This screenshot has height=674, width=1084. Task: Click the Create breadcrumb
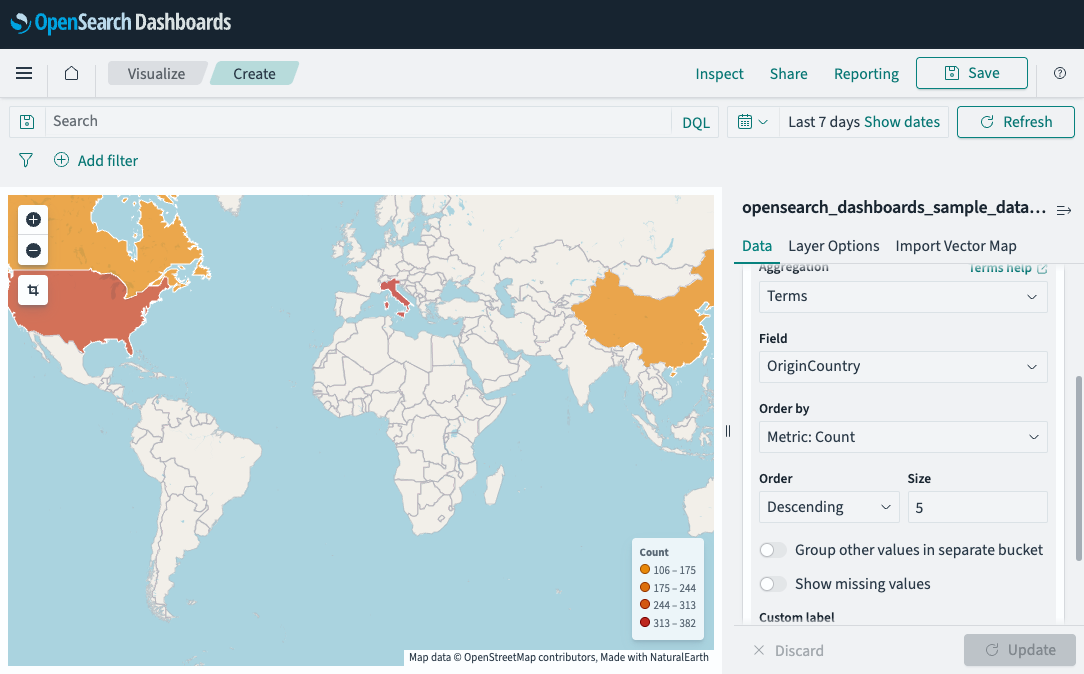254,73
